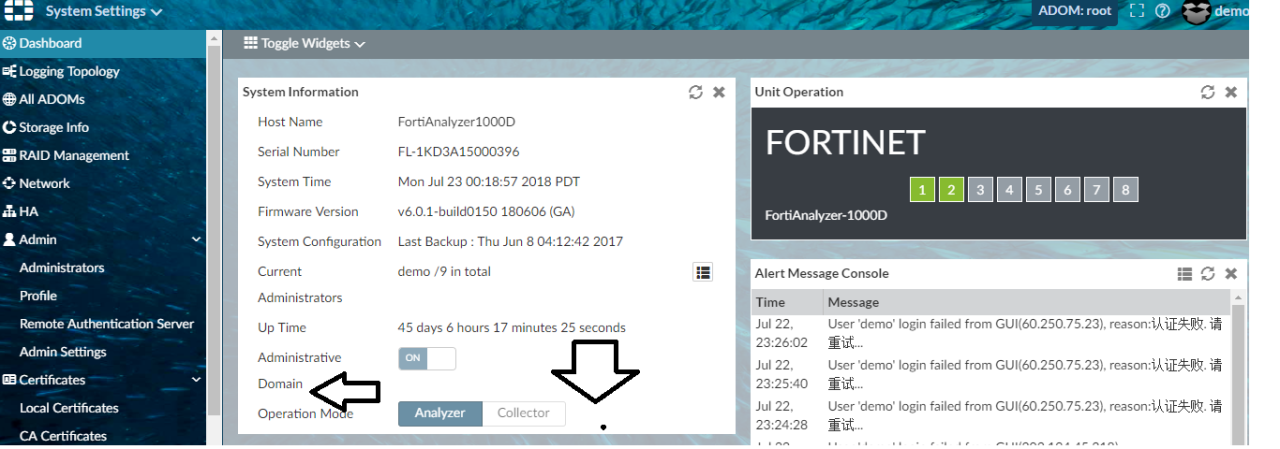1280x449 pixels.
Task: Select Analyzer operation mode
Action: (x=440, y=413)
